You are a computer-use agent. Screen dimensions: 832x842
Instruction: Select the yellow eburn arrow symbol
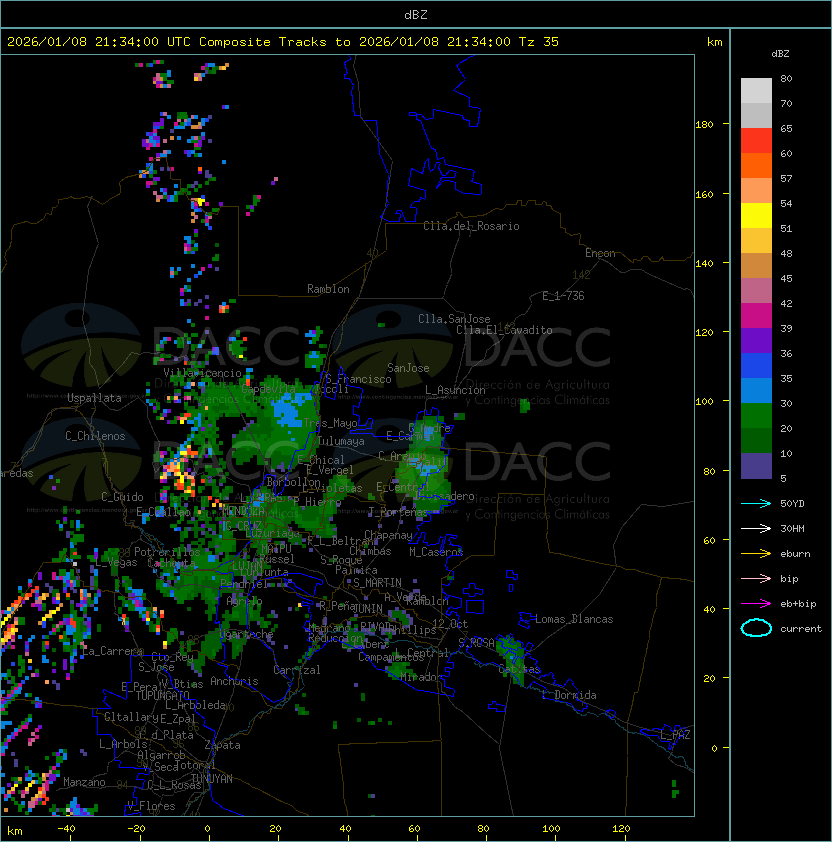(756, 554)
